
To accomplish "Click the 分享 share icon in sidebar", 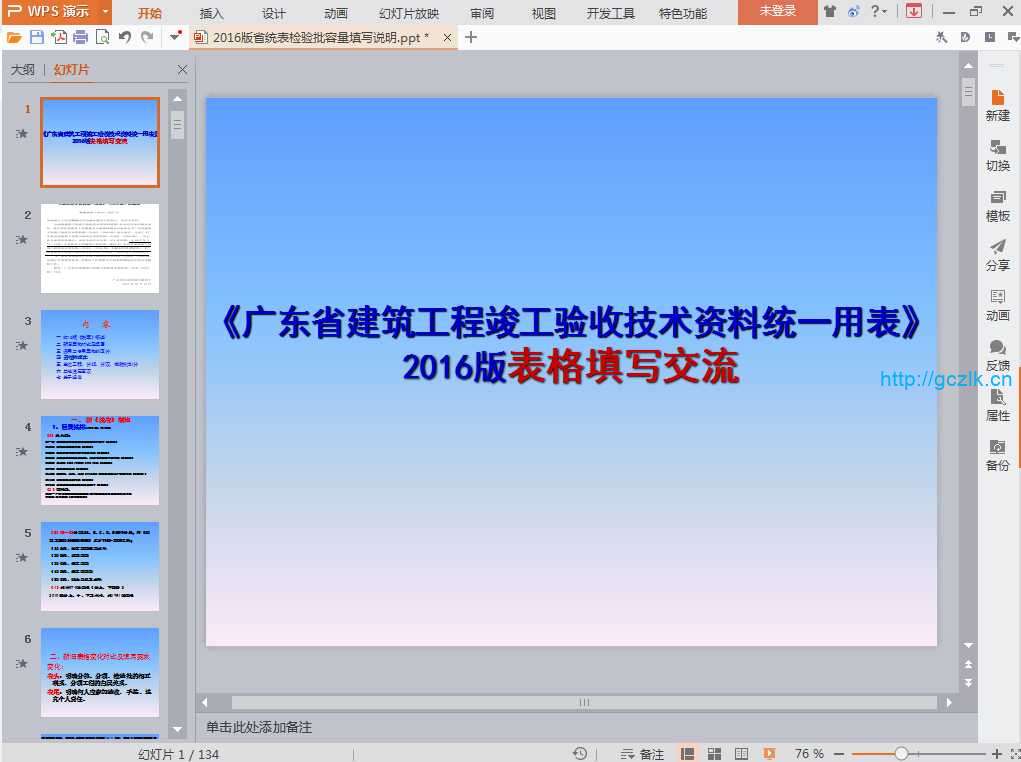I will tap(997, 255).
